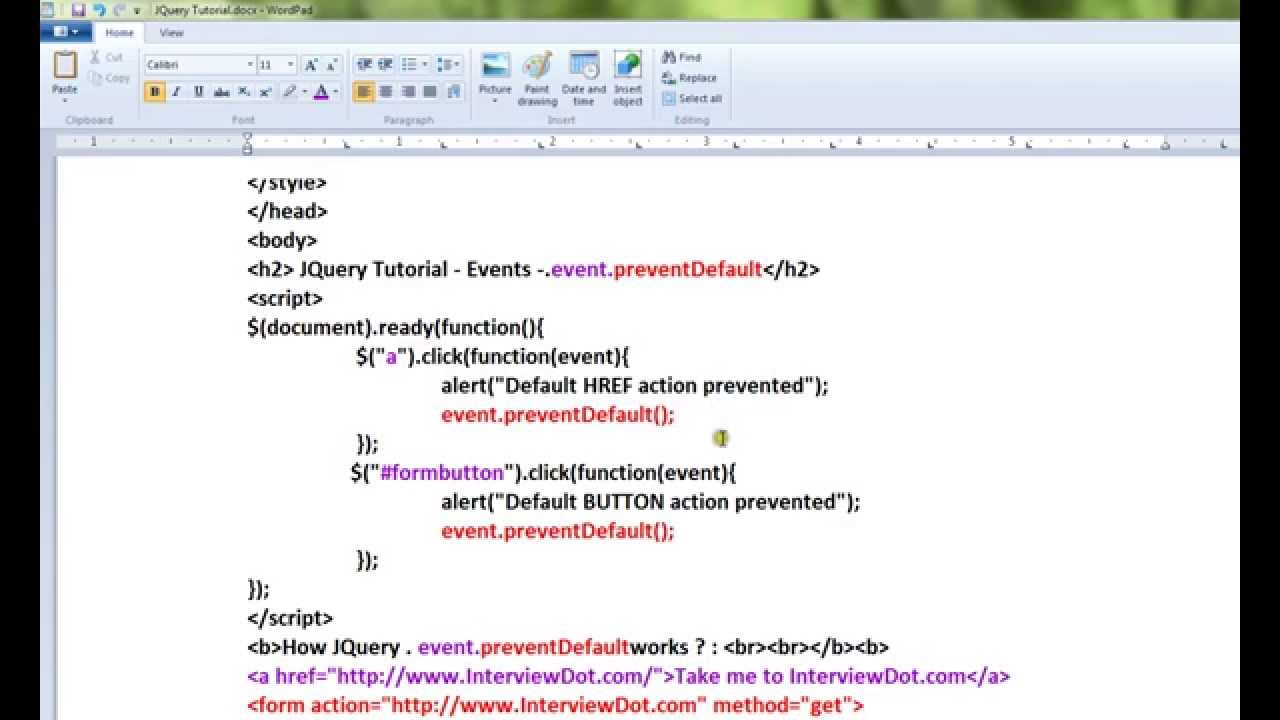Toggle Underline formatting
The height and width of the screenshot is (720, 1280).
tap(198, 92)
